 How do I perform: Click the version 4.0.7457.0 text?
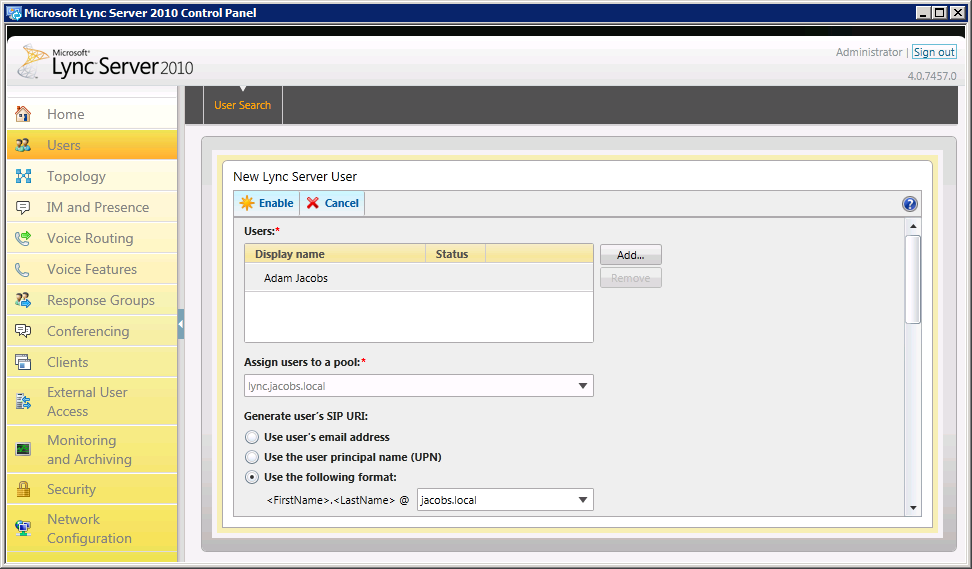(932, 76)
